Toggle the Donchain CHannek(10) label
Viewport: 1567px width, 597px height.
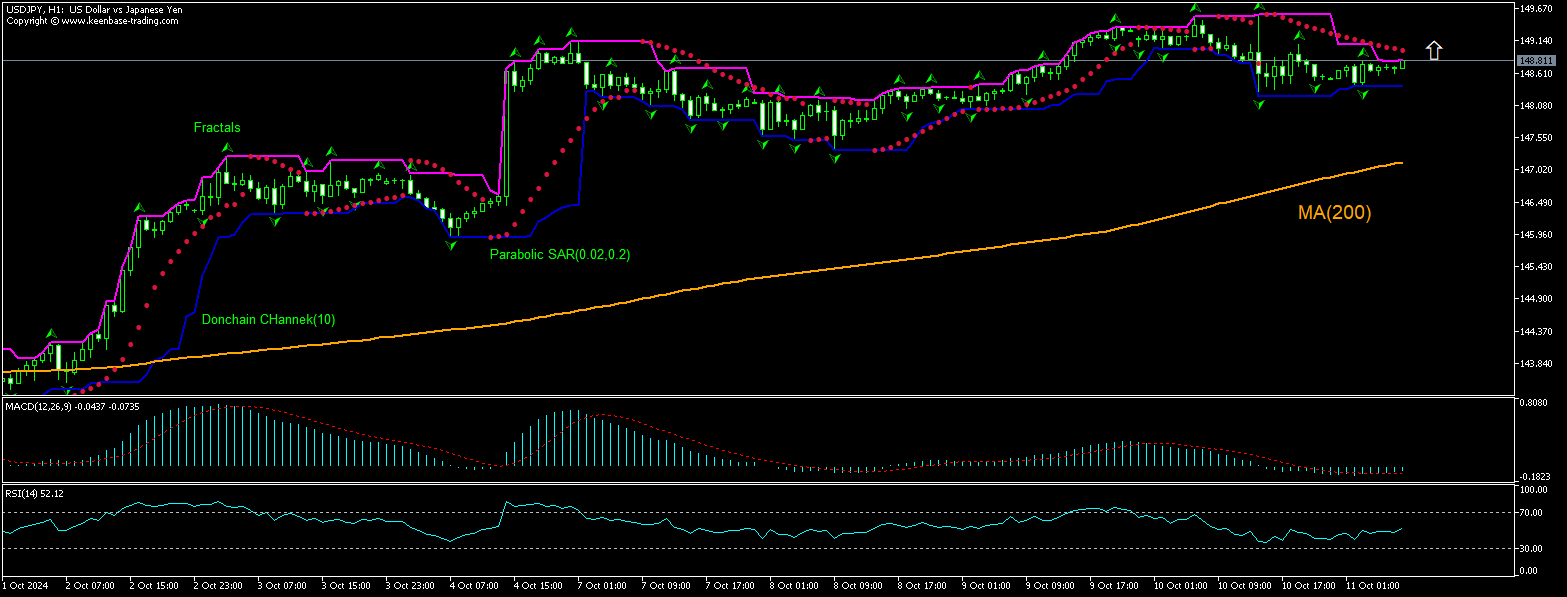[x=269, y=319]
